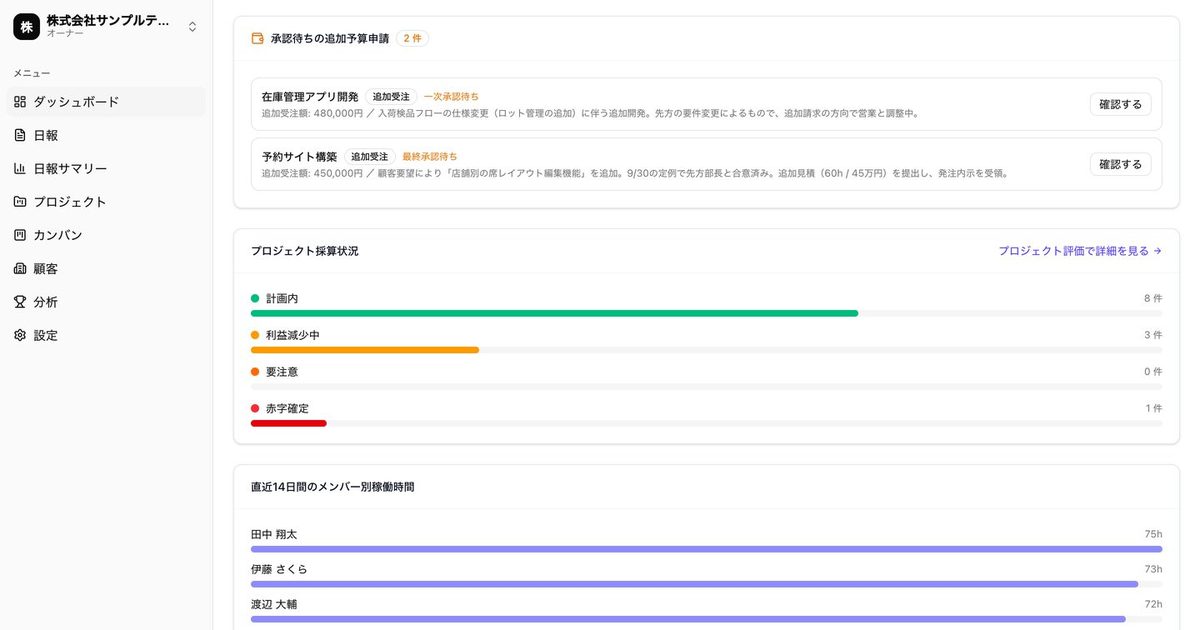Click the red 赤字確定 progress bar
1200x630 pixels.
pyautogui.click(x=289, y=424)
